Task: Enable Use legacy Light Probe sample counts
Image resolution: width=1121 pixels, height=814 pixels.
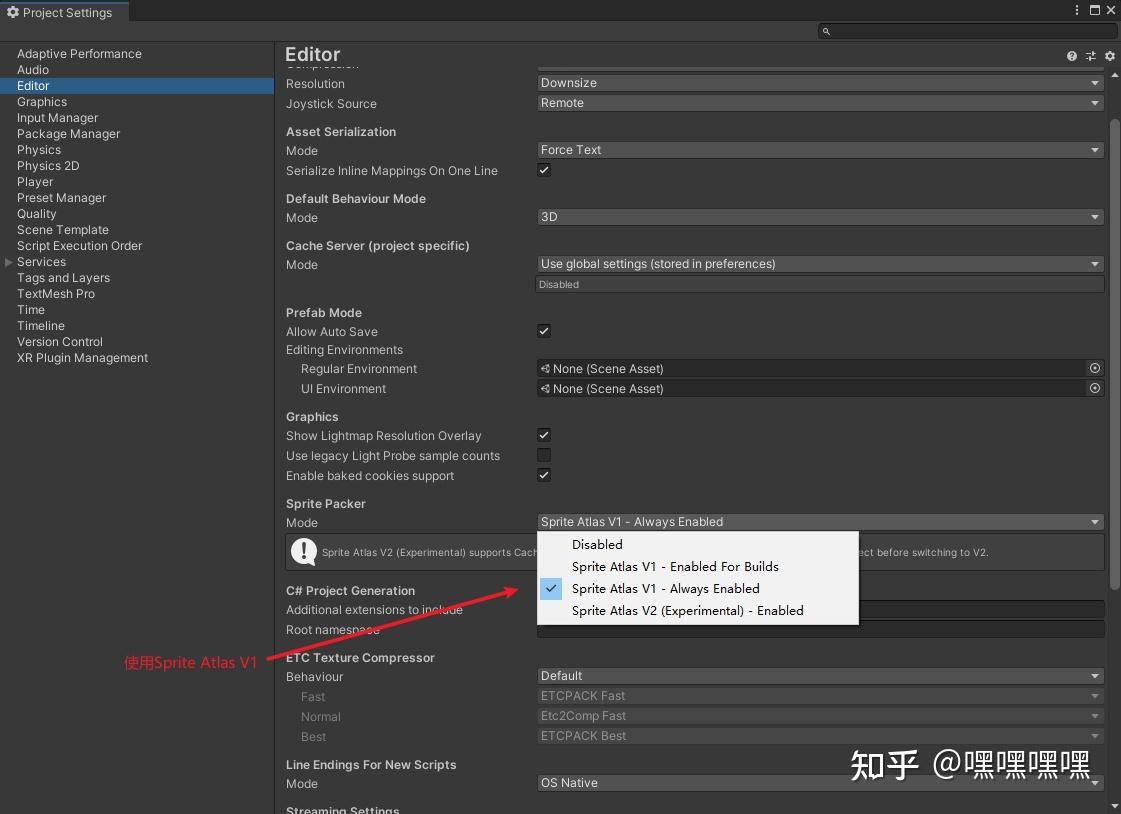Action: click(x=543, y=455)
